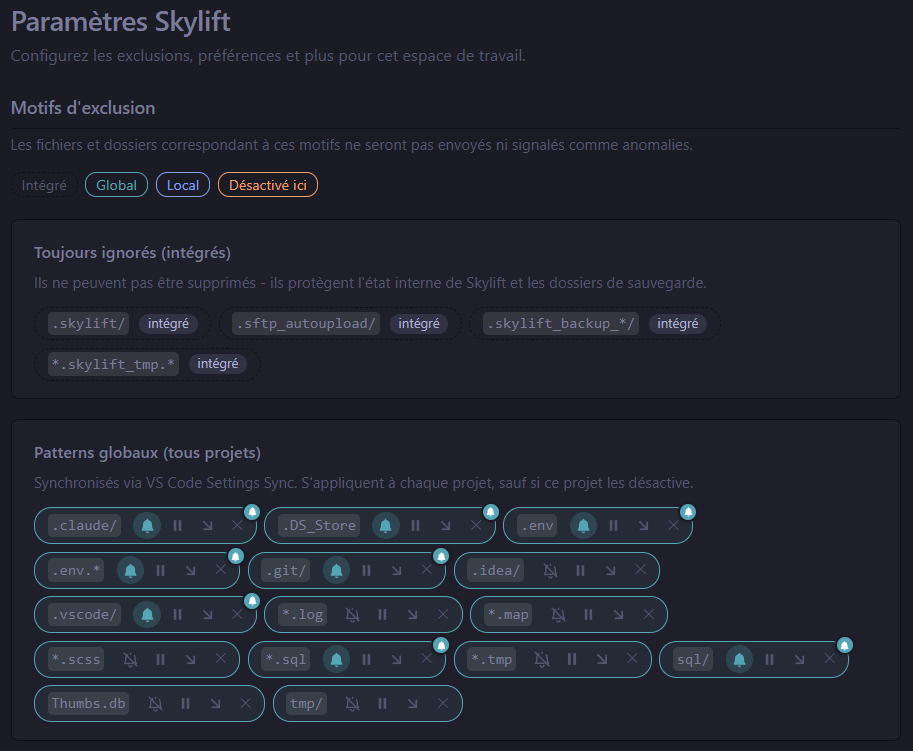Image resolution: width=913 pixels, height=751 pixels.
Task: Remove the .claude/ pattern with X
Action: click(237, 525)
